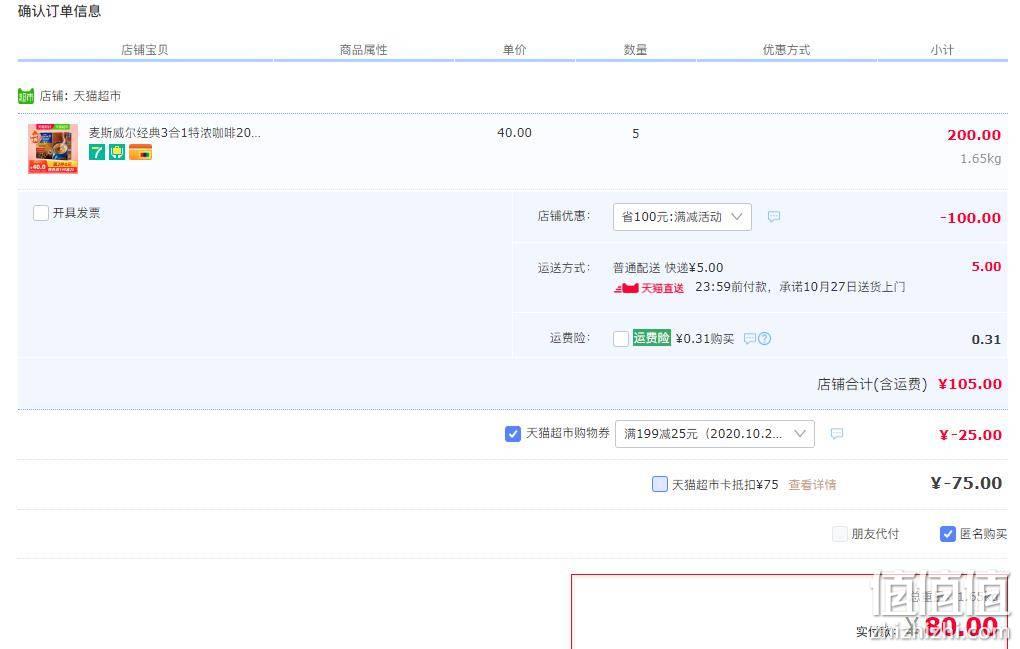Click the 店铺宝贝 column header
The image size is (1020, 649).
pyautogui.click(x=144, y=50)
